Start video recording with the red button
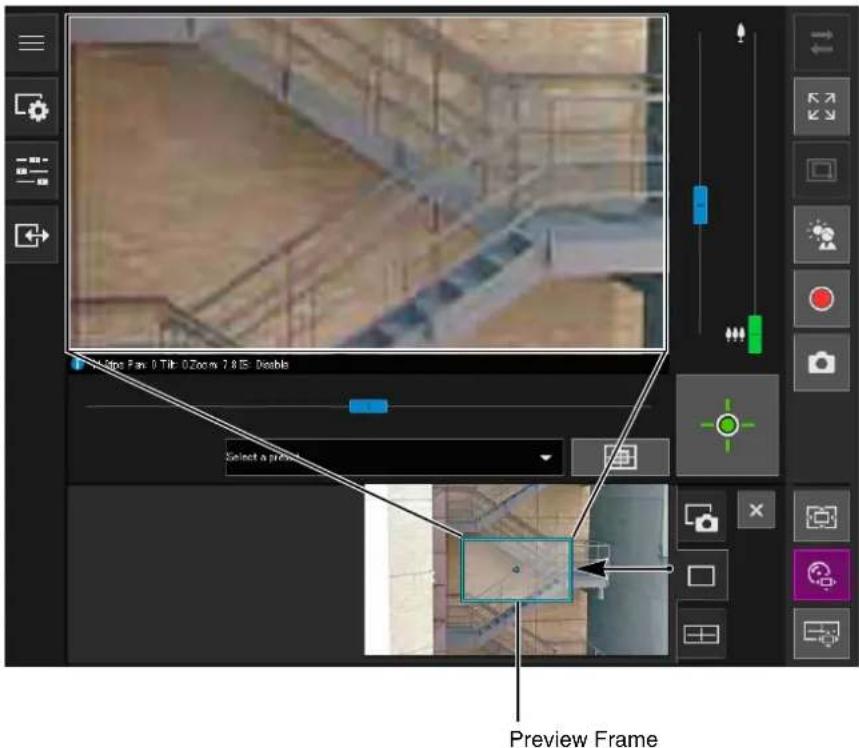The width and height of the screenshot is (859, 748). (821, 299)
